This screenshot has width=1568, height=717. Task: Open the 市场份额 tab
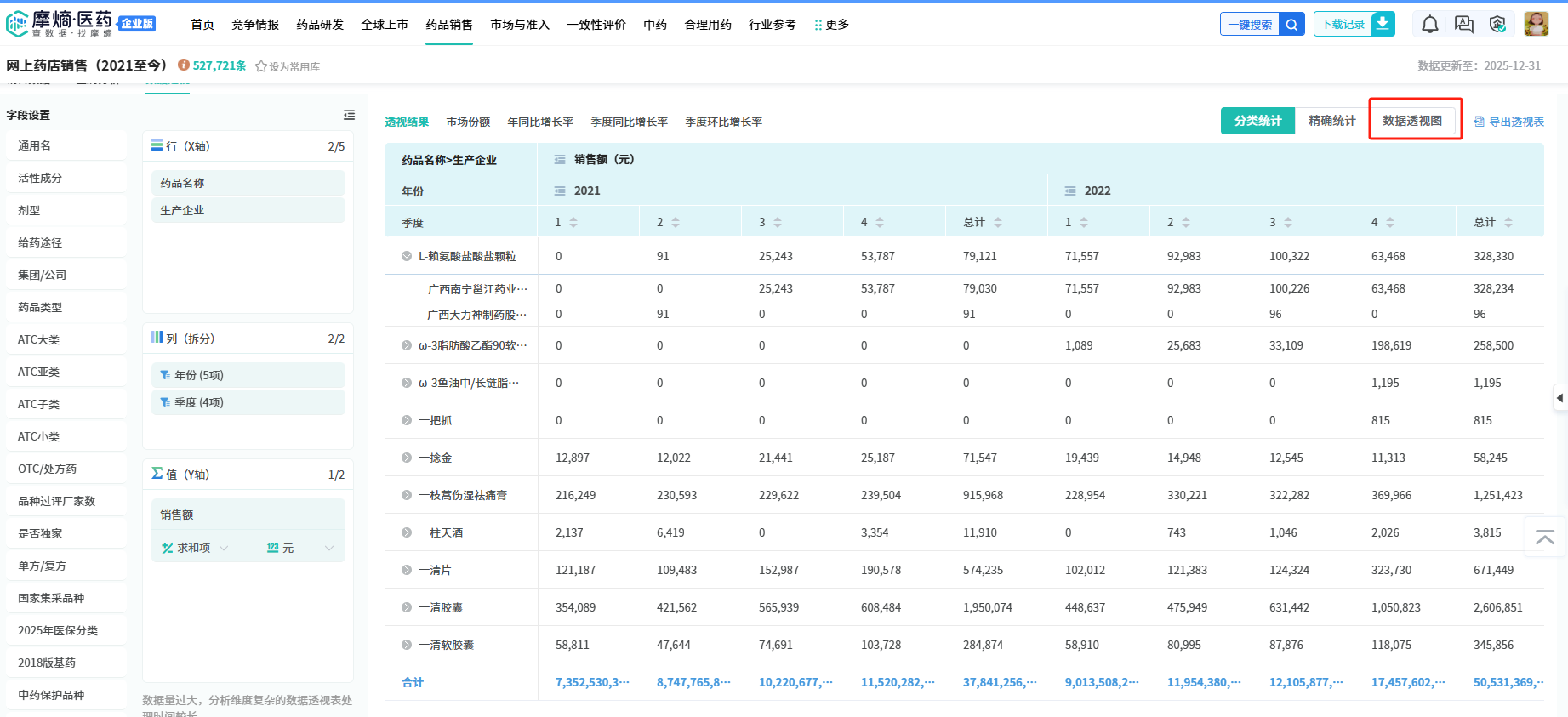468,122
